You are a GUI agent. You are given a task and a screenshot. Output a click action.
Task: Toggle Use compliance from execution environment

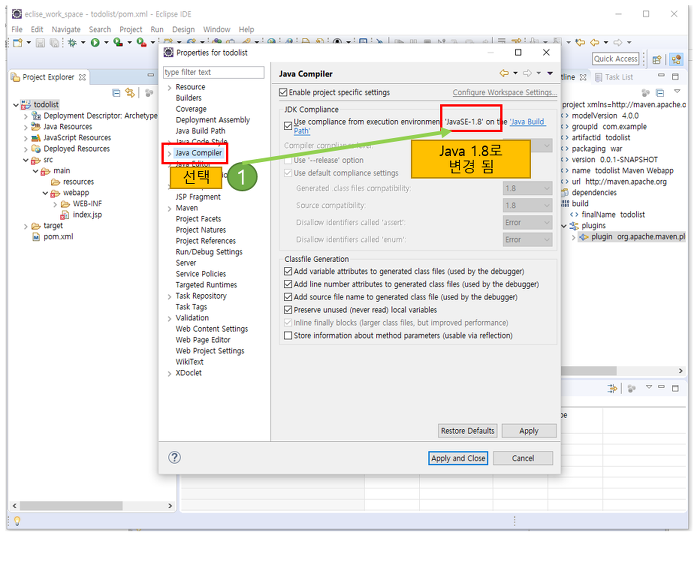point(288,126)
